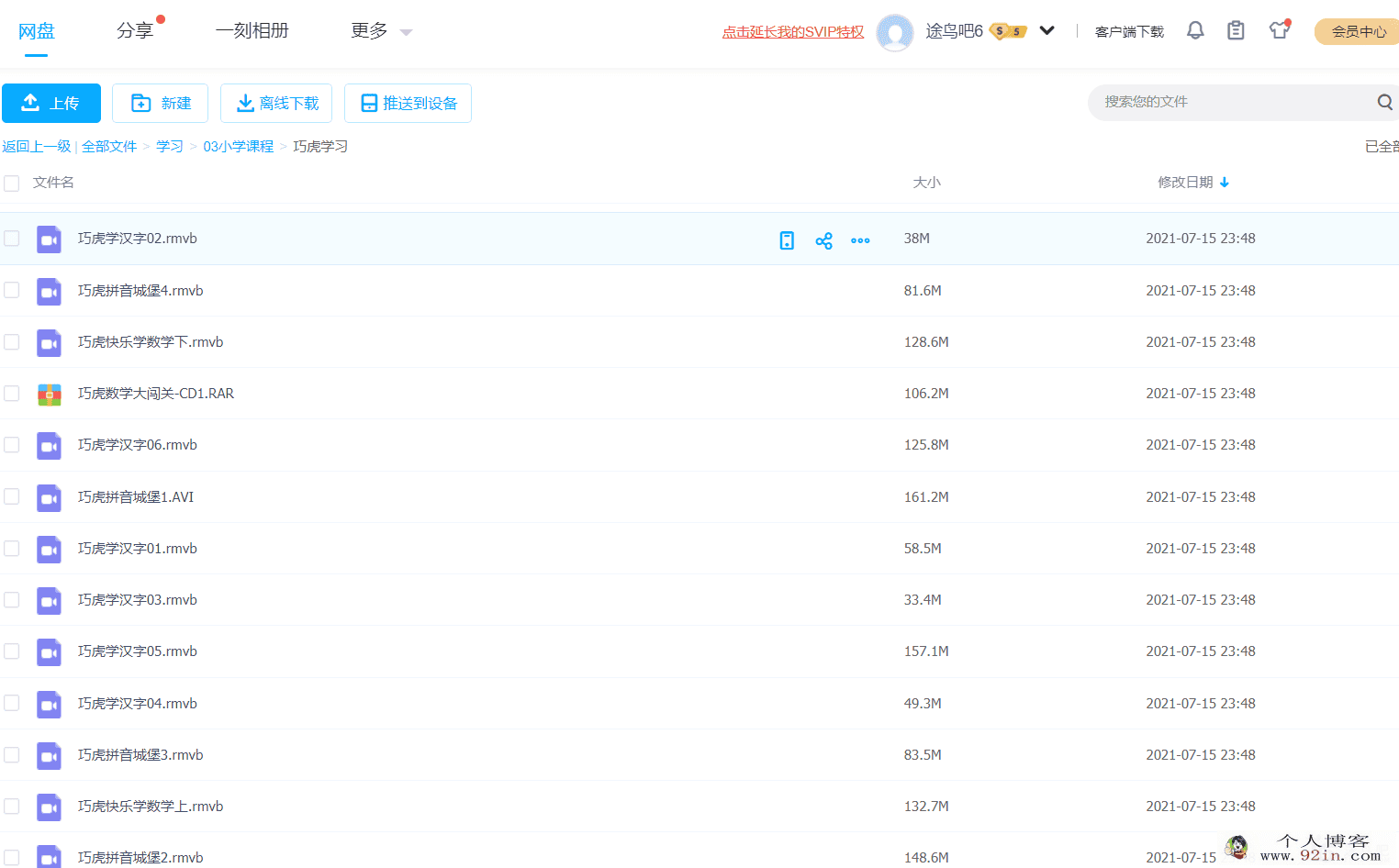Screen dimensions: 1399x868
Task: Click the SVIP coin badge
Action: (x=1008, y=31)
